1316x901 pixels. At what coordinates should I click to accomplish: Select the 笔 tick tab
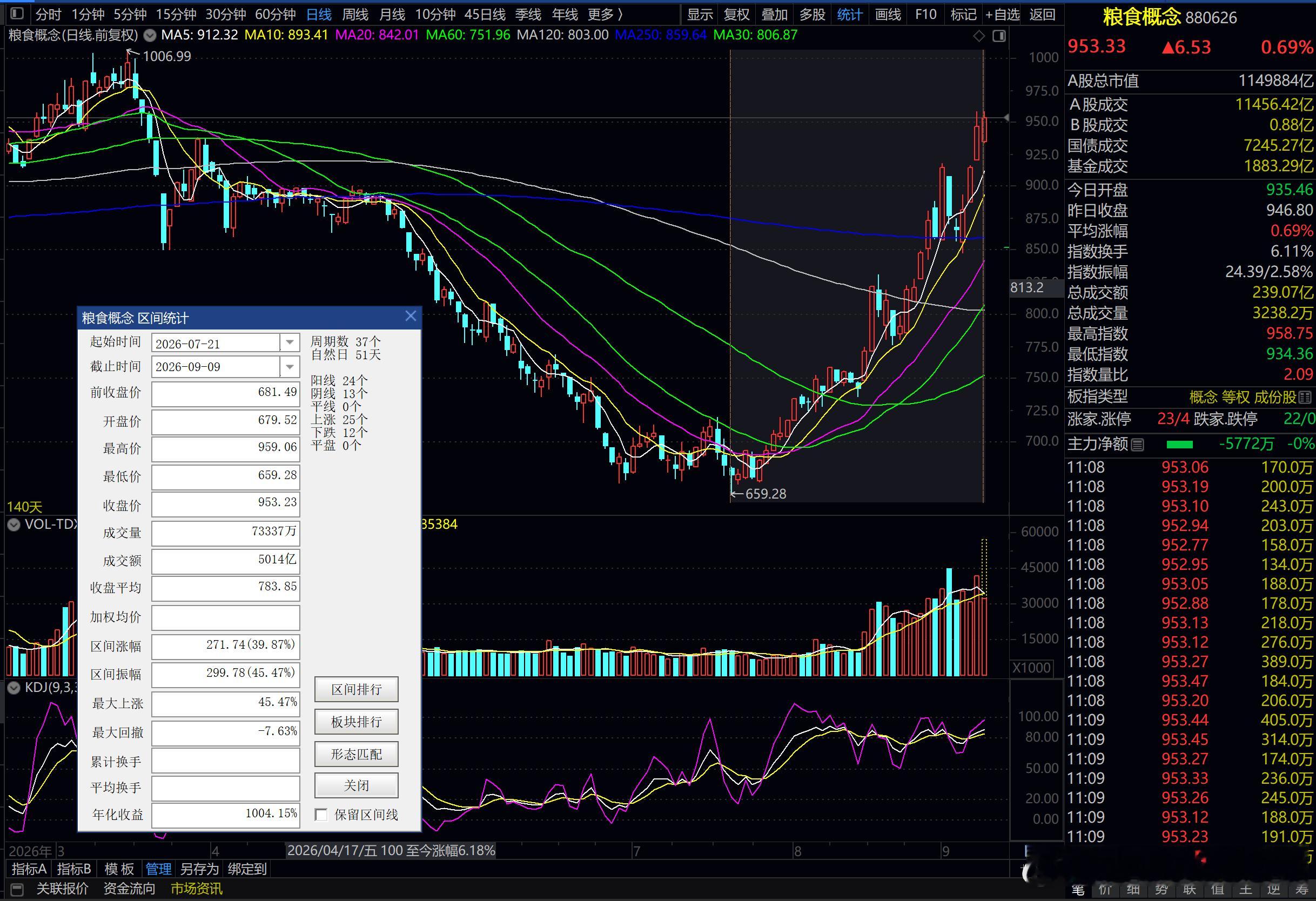pos(1078,890)
